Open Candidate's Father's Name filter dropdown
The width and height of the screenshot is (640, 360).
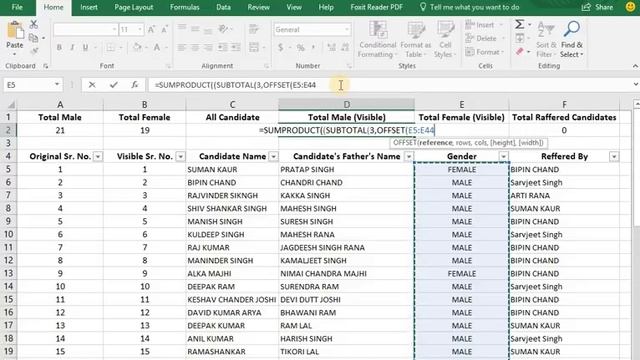(x=409, y=156)
